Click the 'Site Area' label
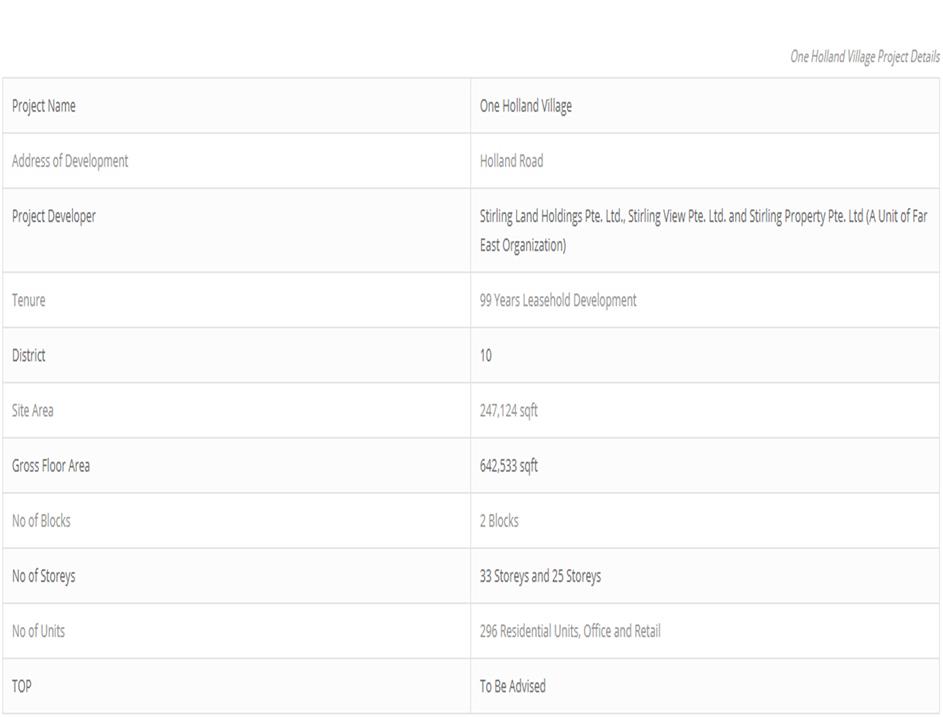The image size is (943, 717). 33,410
